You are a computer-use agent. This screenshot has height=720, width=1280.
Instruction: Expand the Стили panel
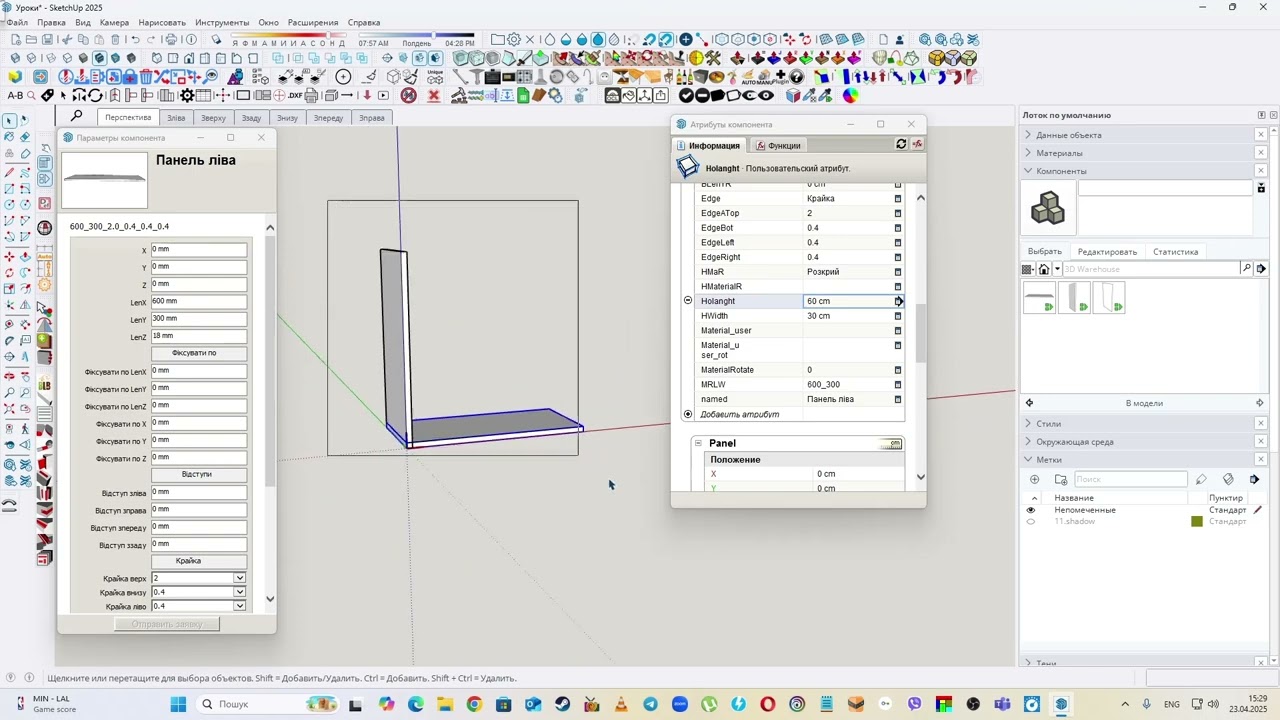(x=1028, y=424)
